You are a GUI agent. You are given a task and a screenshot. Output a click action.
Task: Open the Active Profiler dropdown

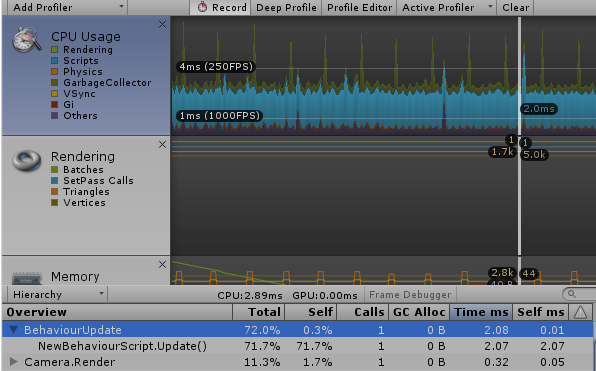coord(447,8)
